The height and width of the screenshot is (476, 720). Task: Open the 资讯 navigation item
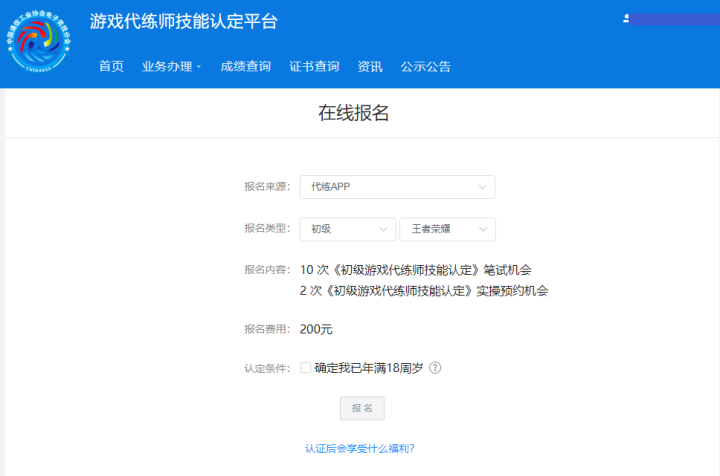370,67
